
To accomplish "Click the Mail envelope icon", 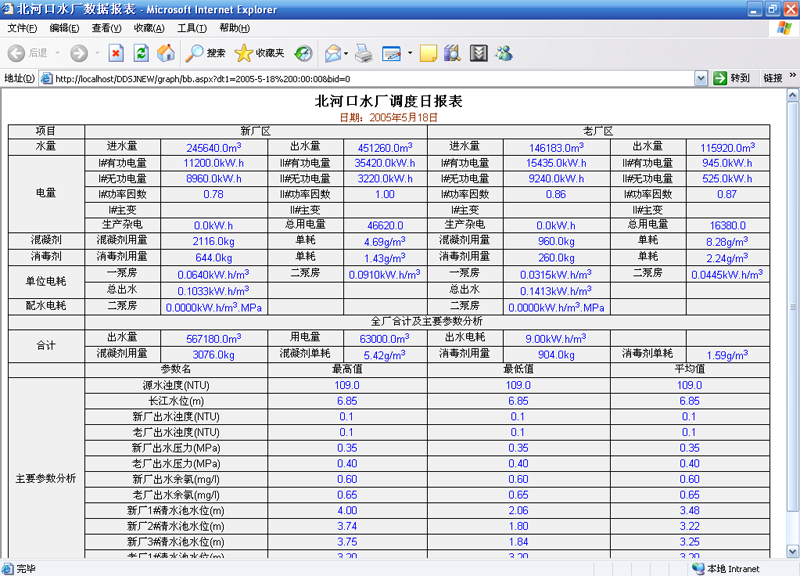I will [x=333, y=53].
